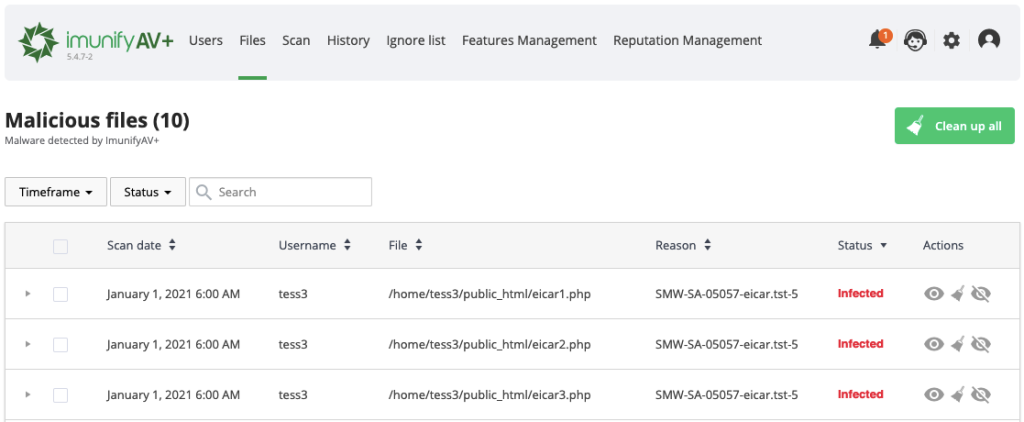Open the Timeframe dropdown filter
This screenshot has height=422, width=1024.
click(x=55, y=192)
